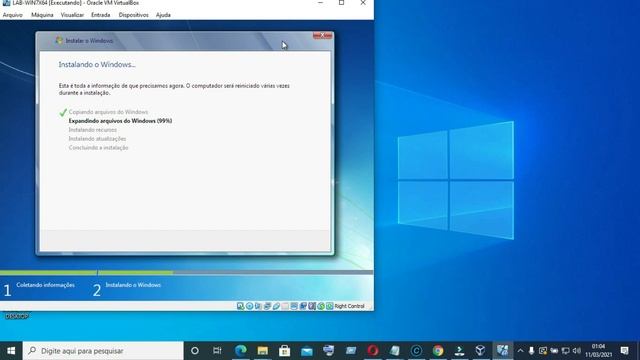Click the Copiando arquivos do Windows step
The image size is (640, 360).
(108, 112)
